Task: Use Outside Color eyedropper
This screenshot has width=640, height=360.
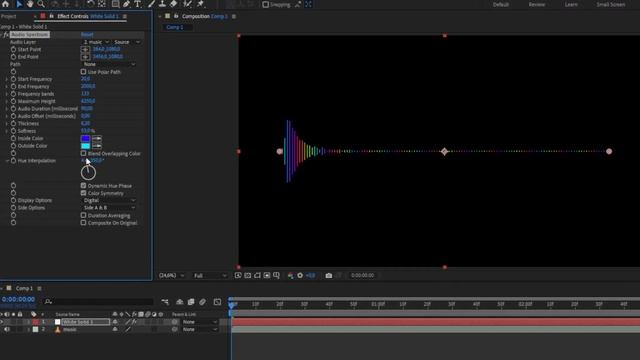Action: (x=97, y=146)
